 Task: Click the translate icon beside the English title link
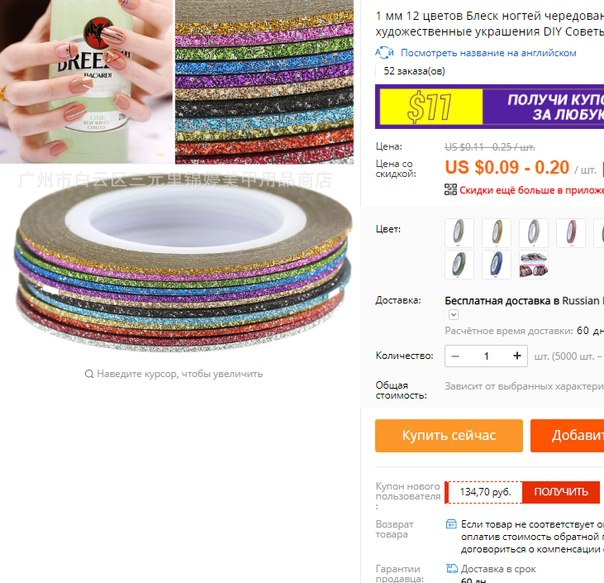(x=384, y=52)
